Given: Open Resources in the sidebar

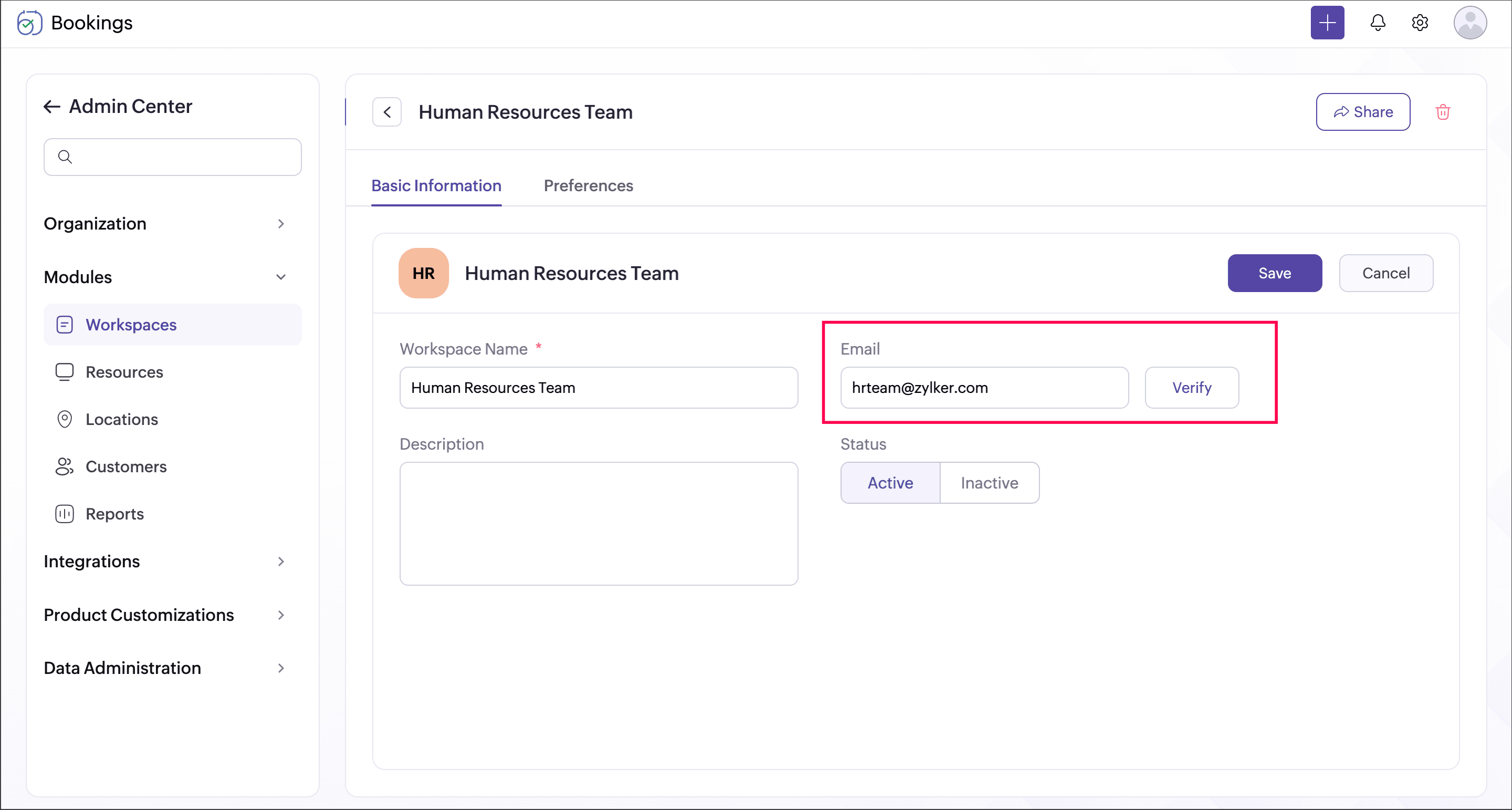Looking at the screenshot, I should tap(124, 372).
